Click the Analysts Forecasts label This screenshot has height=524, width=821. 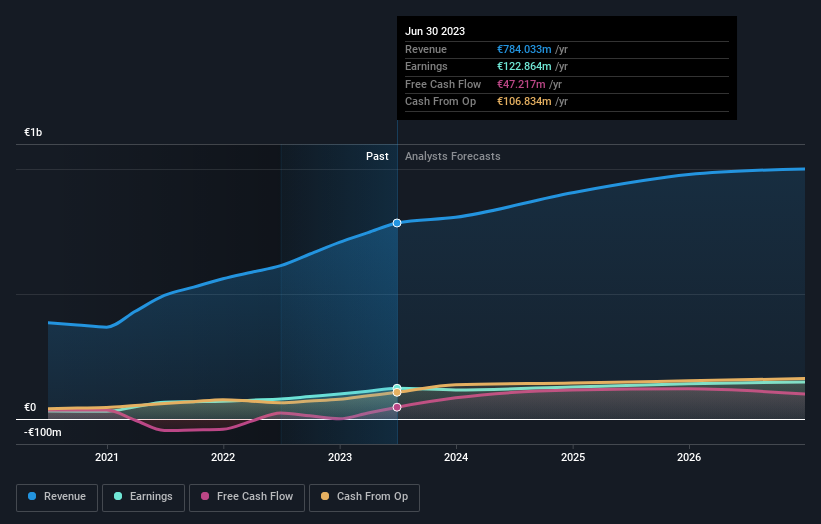click(452, 156)
